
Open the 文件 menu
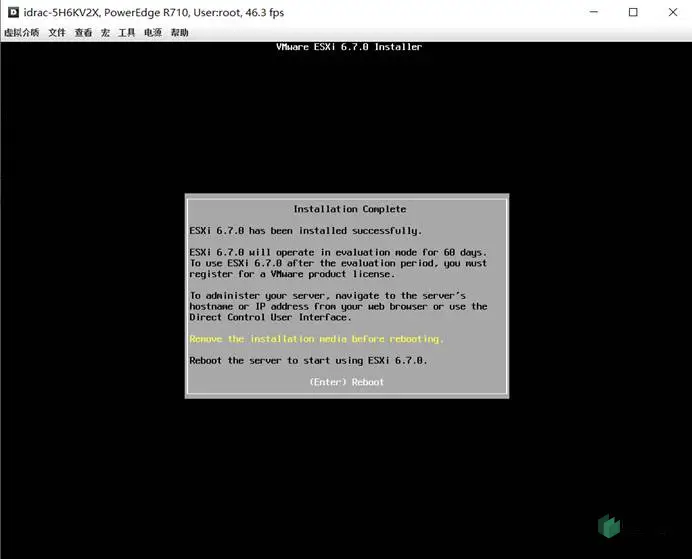coord(57,33)
